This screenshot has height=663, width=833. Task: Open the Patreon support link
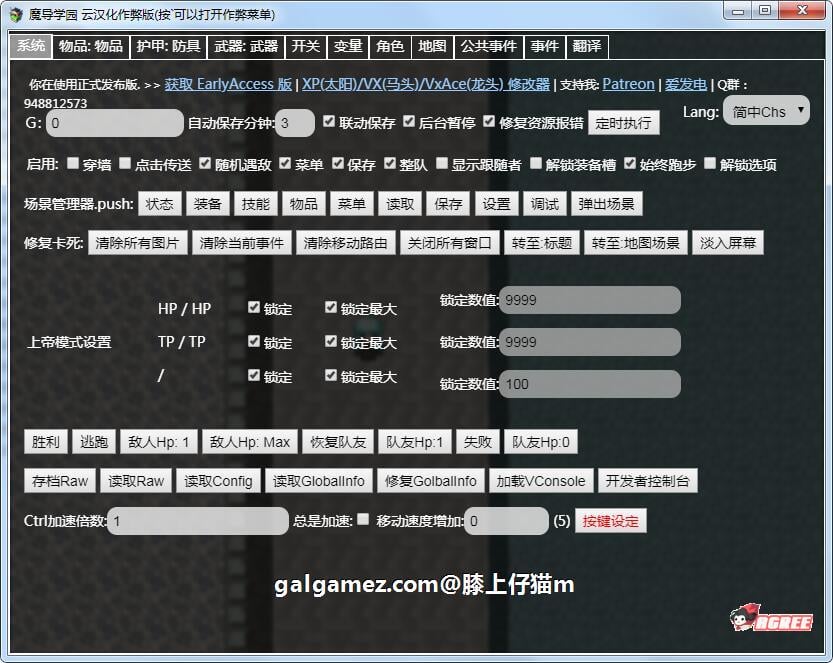pyautogui.click(x=629, y=84)
